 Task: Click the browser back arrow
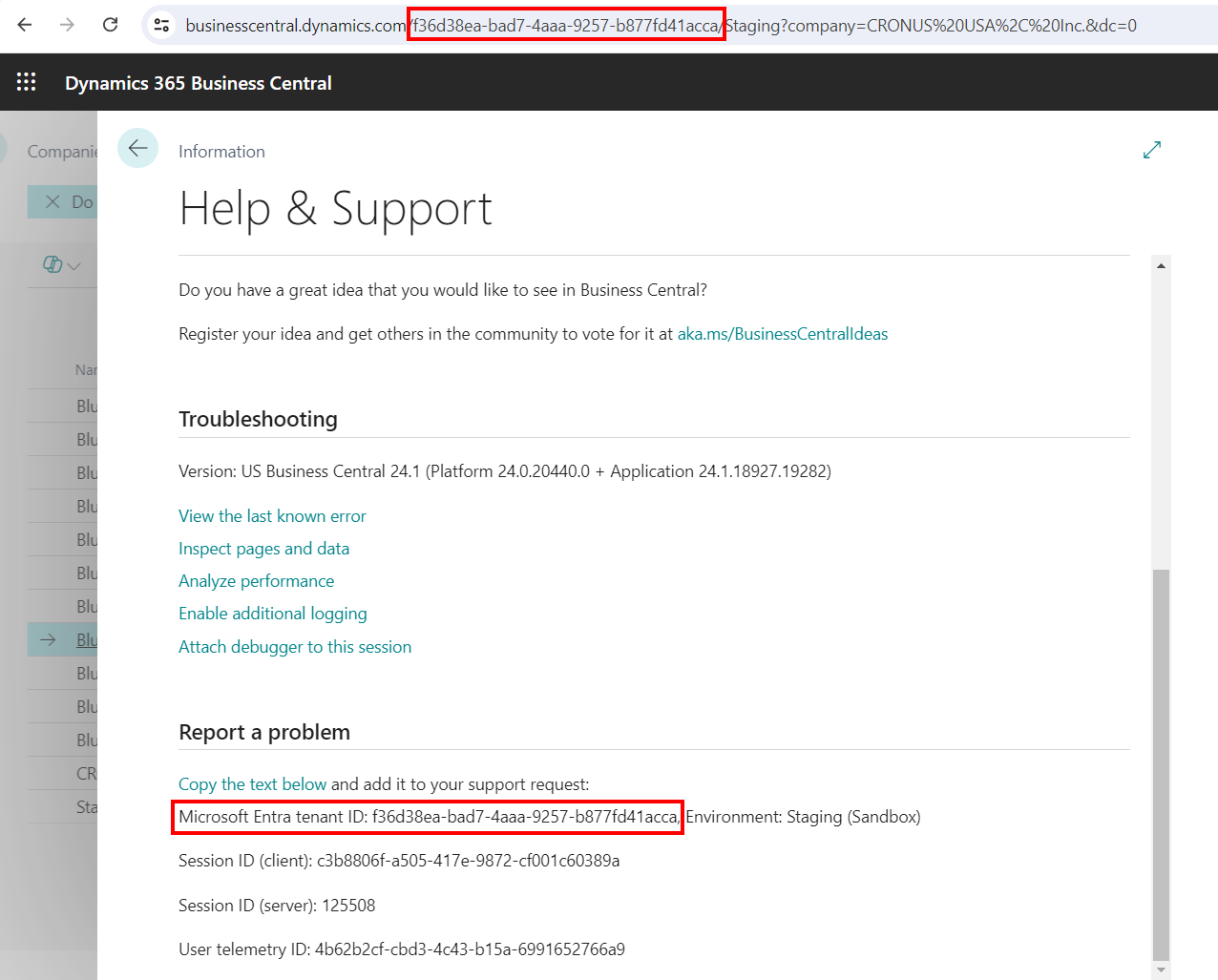point(25,25)
